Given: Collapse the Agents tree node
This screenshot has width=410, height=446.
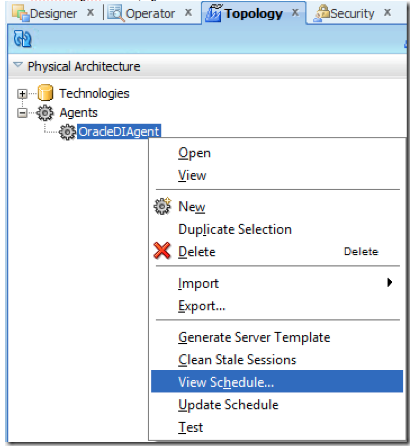Looking at the screenshot, I should (x=22, y=113).
